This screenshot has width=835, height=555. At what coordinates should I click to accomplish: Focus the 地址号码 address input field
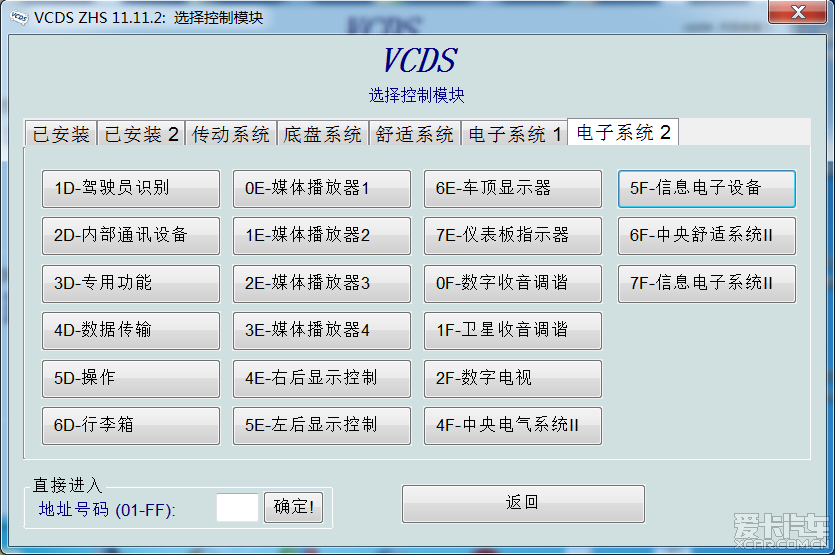[238, 508]
